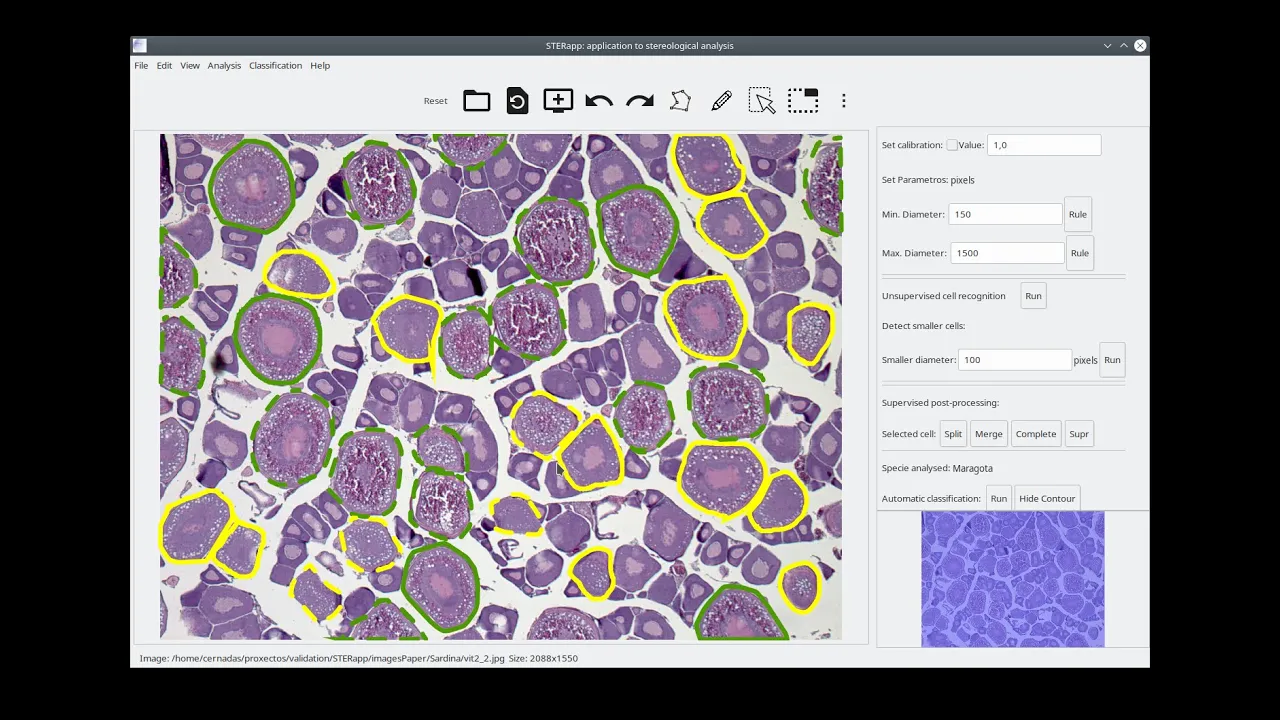Click the 'Specie analysed: Maragota' text
The width and height of the screenshot is (1280, 720).
(x=937, y=468)
